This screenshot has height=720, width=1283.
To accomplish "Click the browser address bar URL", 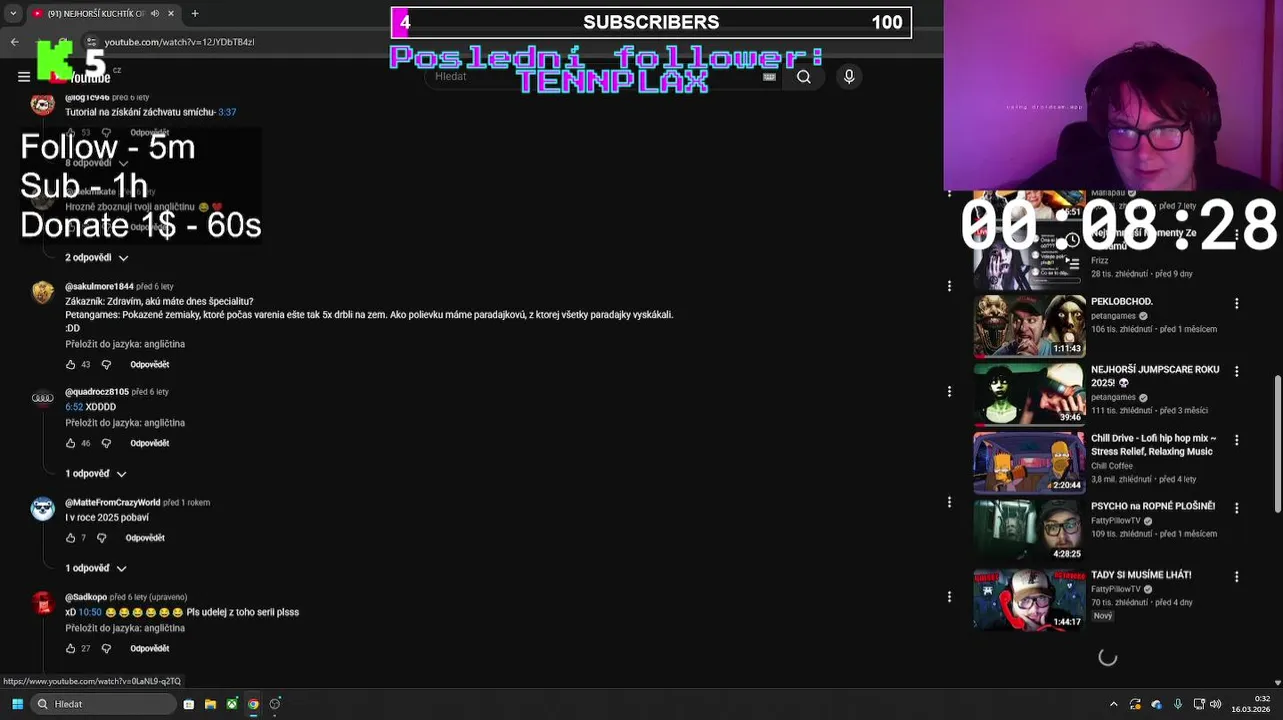I will tap(179, 42).
